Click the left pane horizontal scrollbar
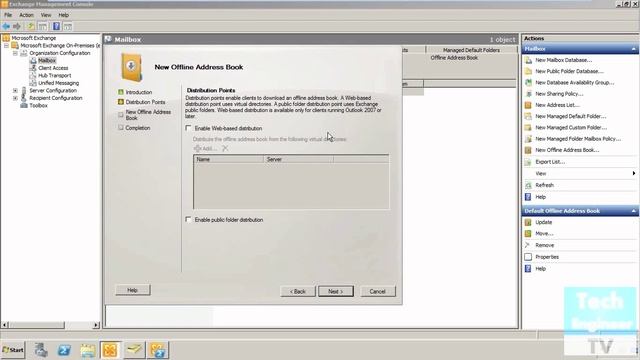Viewport: 640px width, 360px height. tap(37, 325)
